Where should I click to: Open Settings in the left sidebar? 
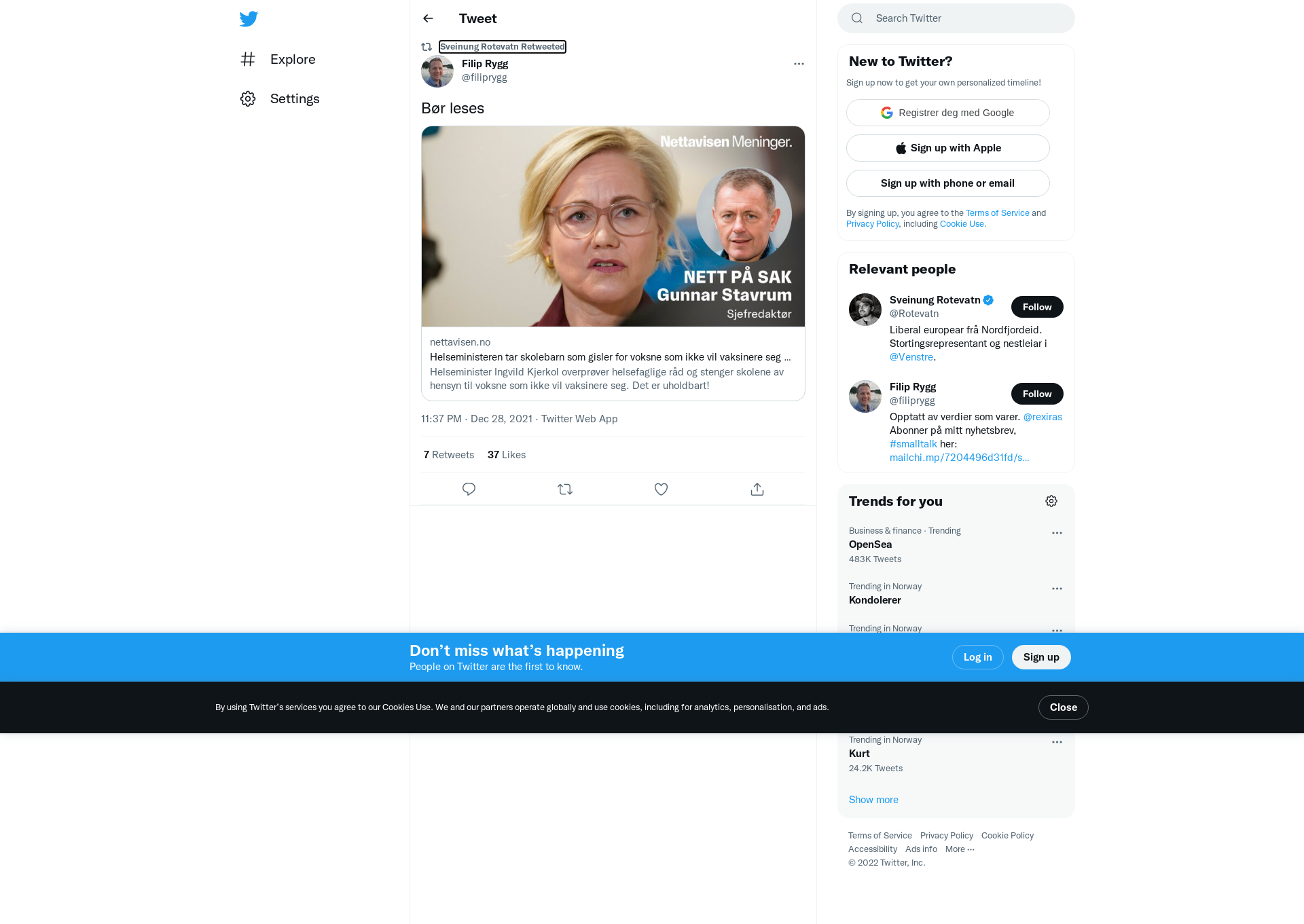280,98
